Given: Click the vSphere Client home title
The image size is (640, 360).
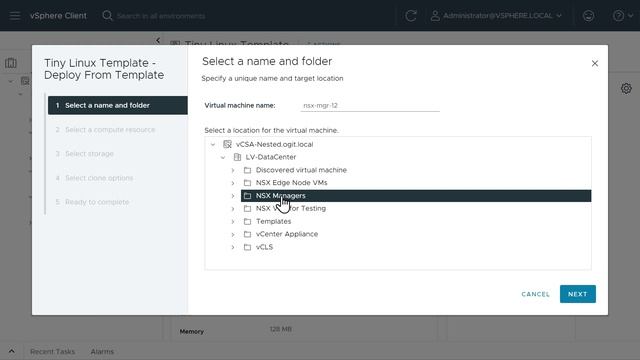Looking at the screenshot, I should coord(58,16).
